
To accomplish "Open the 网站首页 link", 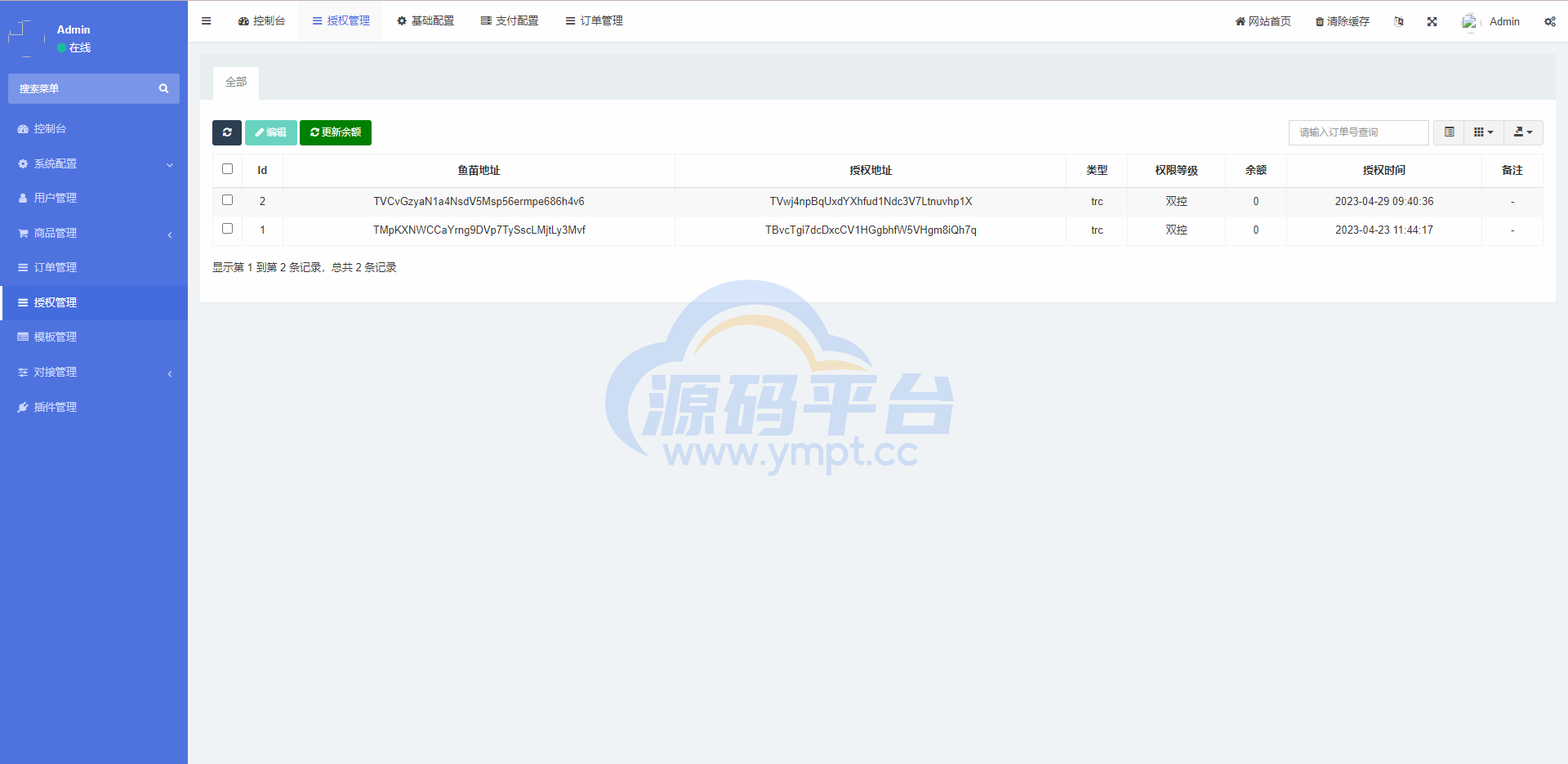I will tap(1263, 21).
